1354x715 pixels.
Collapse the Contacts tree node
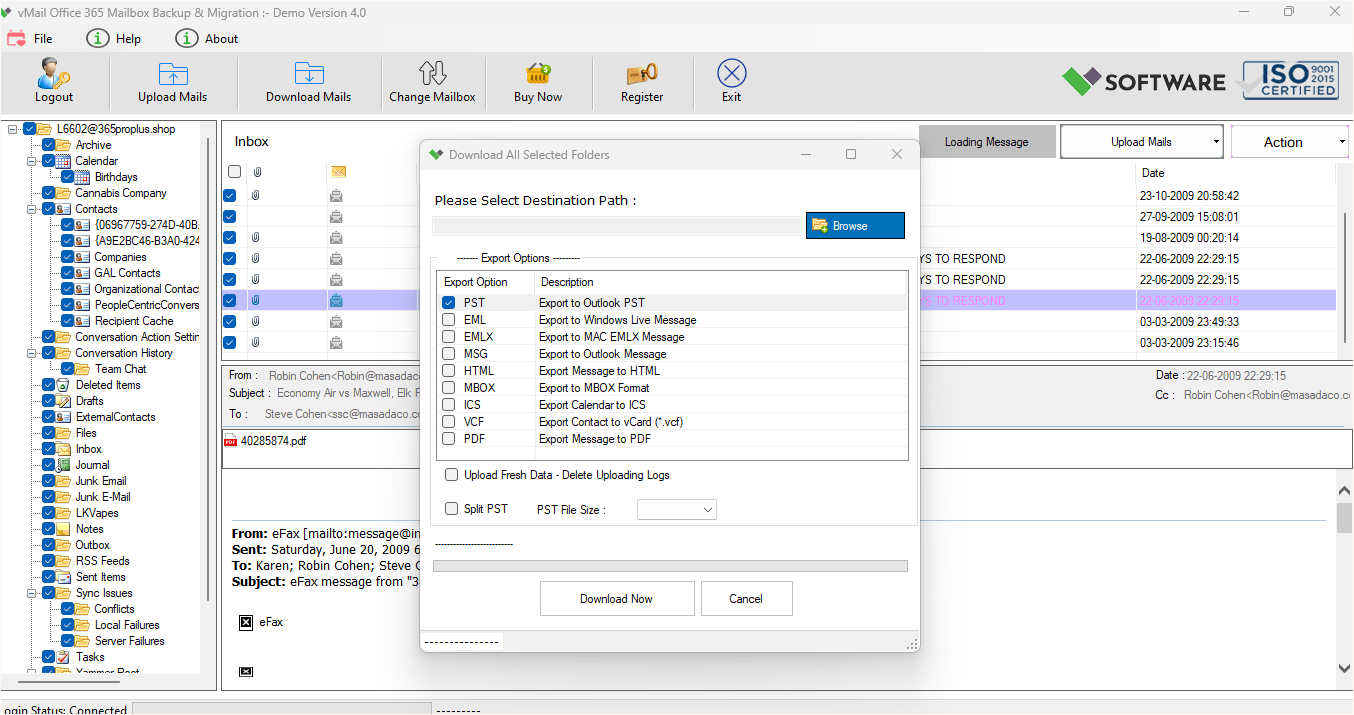click(32, 209)
